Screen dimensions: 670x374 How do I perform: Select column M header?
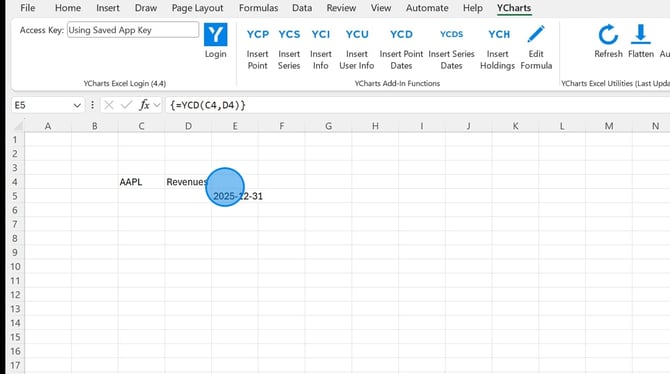(x=609, y=126)
